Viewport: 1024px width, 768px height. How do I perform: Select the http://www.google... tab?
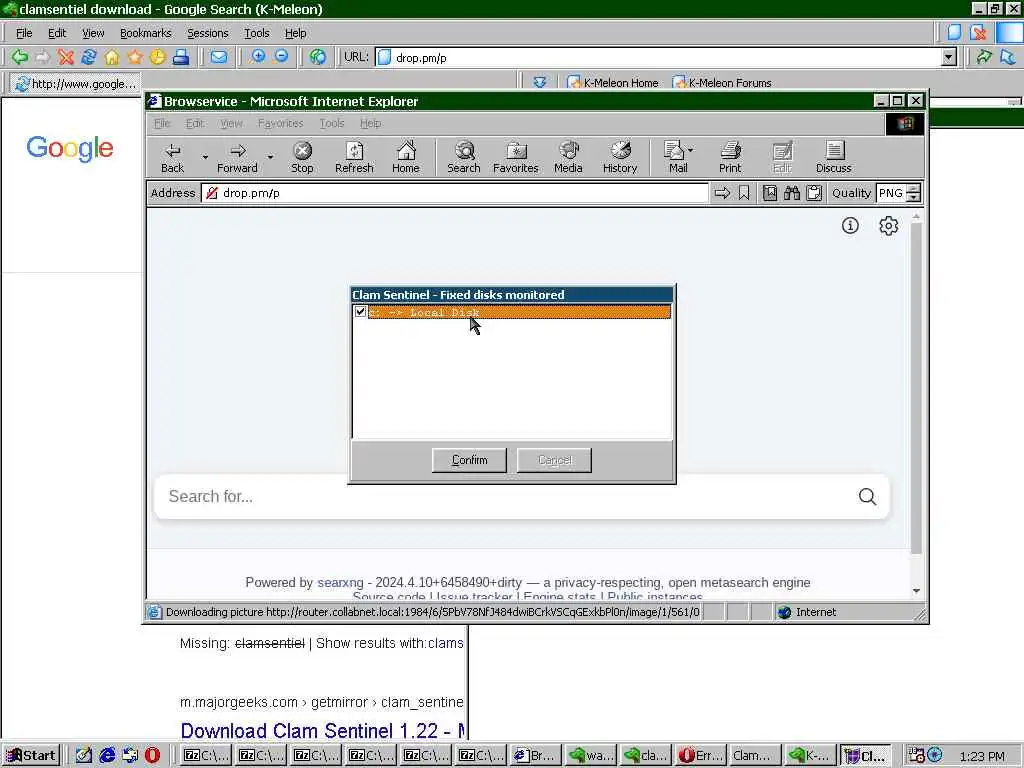point(76,84)
